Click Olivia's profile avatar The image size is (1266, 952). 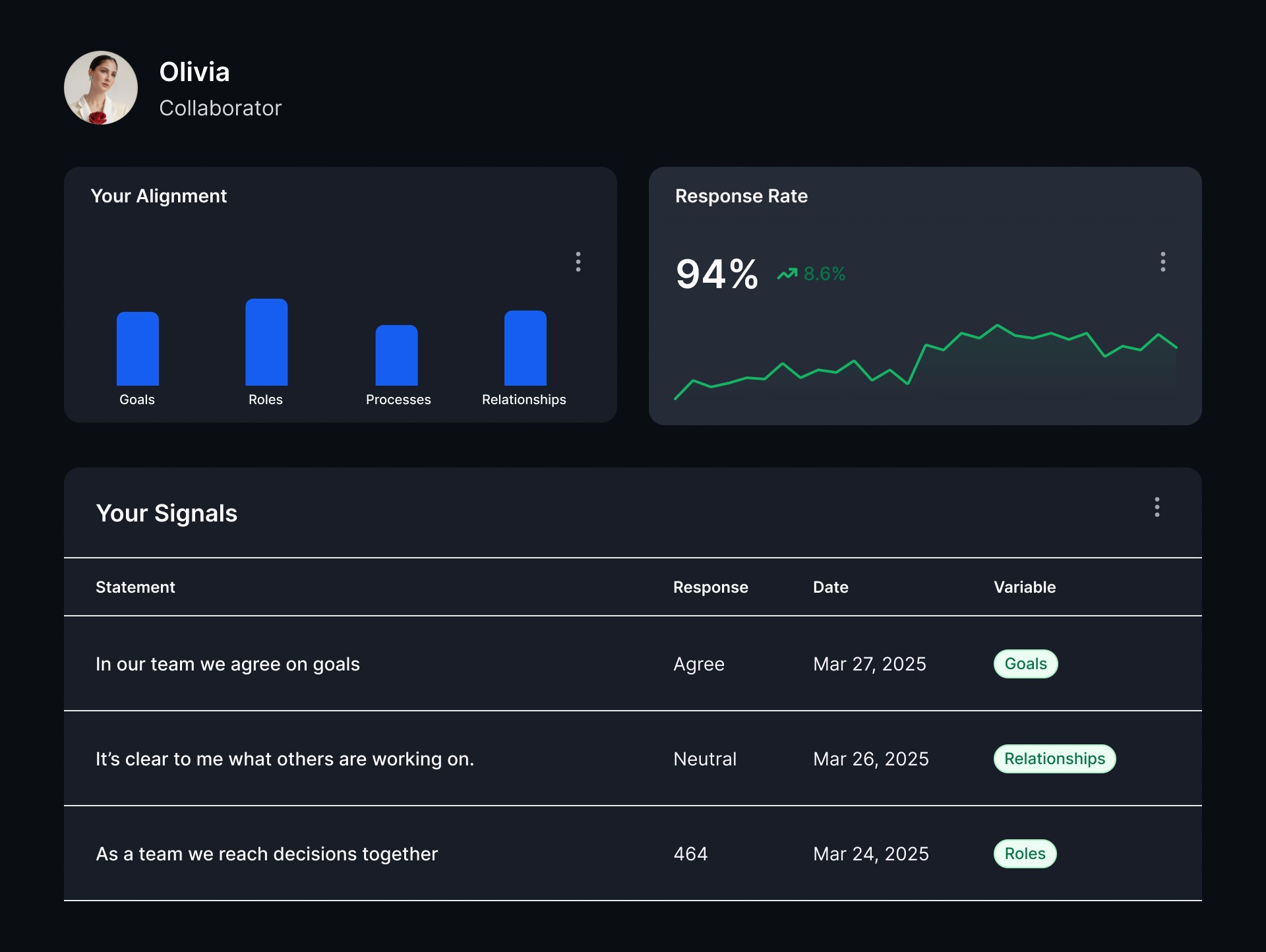(101, 88)
